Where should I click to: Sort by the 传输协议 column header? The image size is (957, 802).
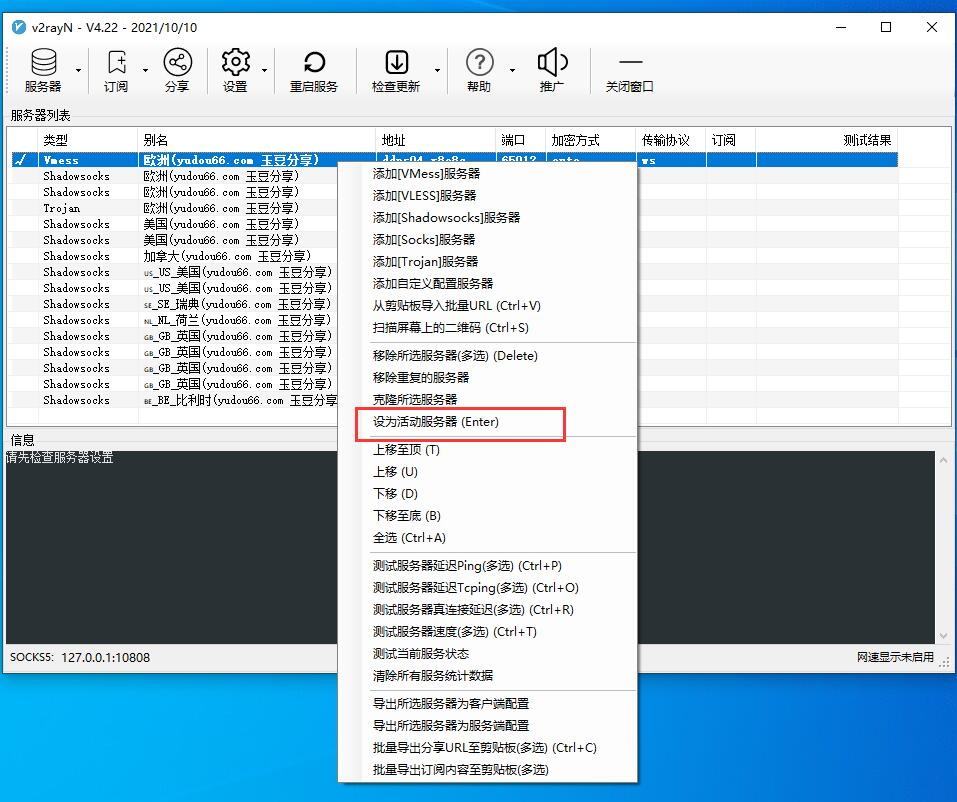(x=671, y=140)
